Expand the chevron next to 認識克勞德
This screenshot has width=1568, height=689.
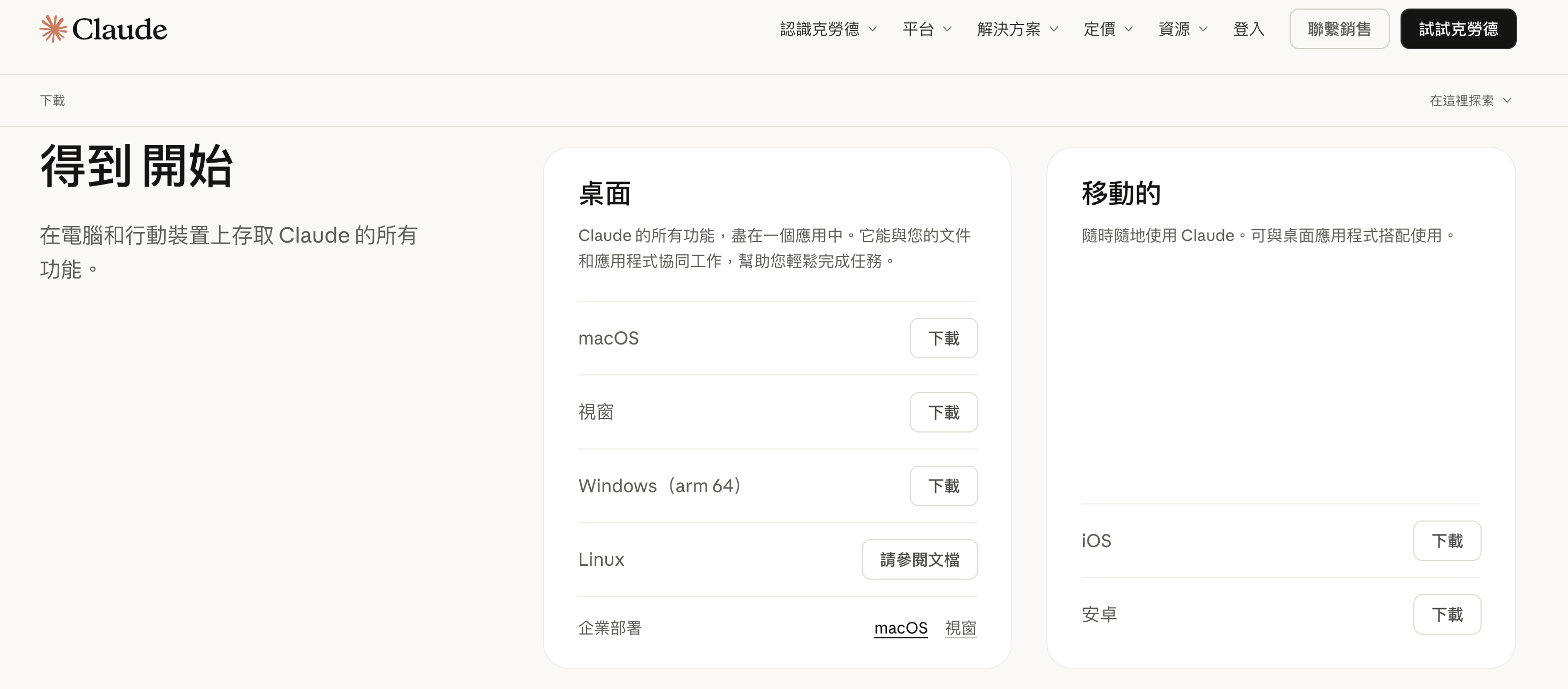click(x=872, y=29)
